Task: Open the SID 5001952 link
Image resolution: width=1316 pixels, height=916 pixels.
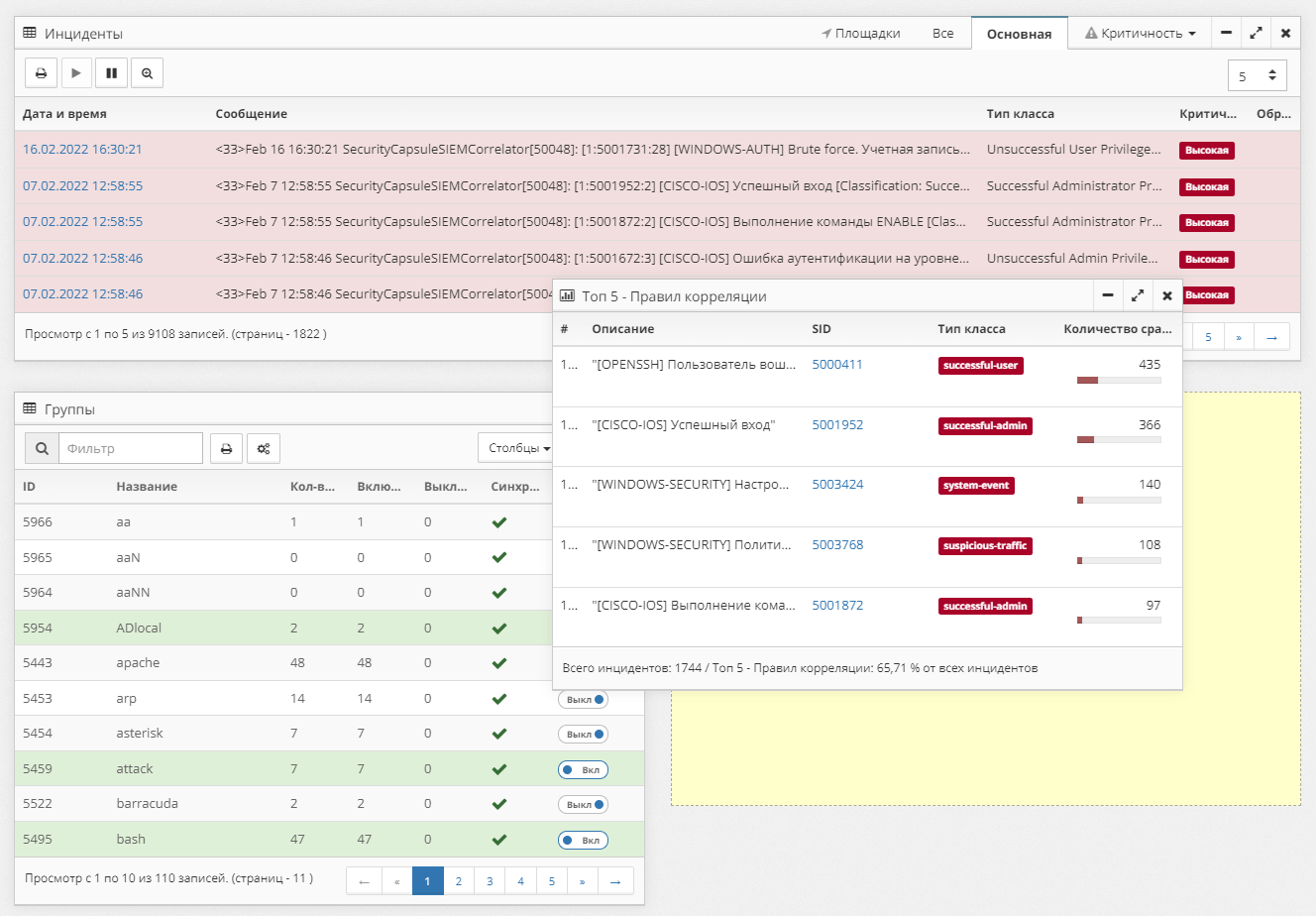Action: click(837, 425)
